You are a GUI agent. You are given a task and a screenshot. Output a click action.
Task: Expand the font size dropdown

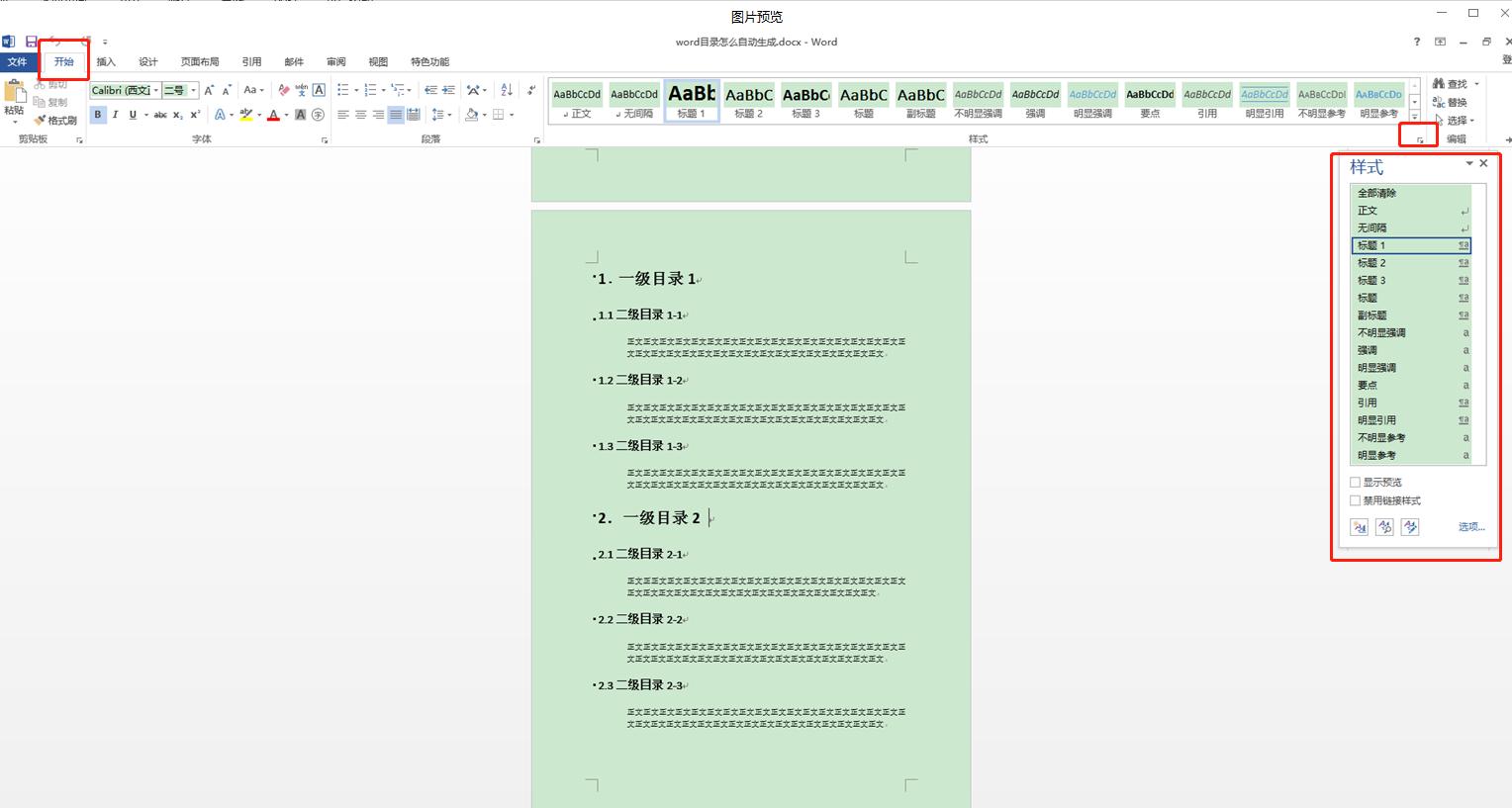coord(192,89)
